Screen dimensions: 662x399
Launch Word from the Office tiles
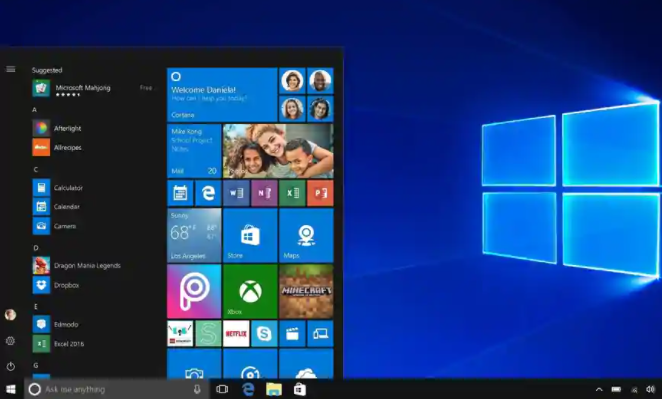pyautogui.click(x=236, y=193)
